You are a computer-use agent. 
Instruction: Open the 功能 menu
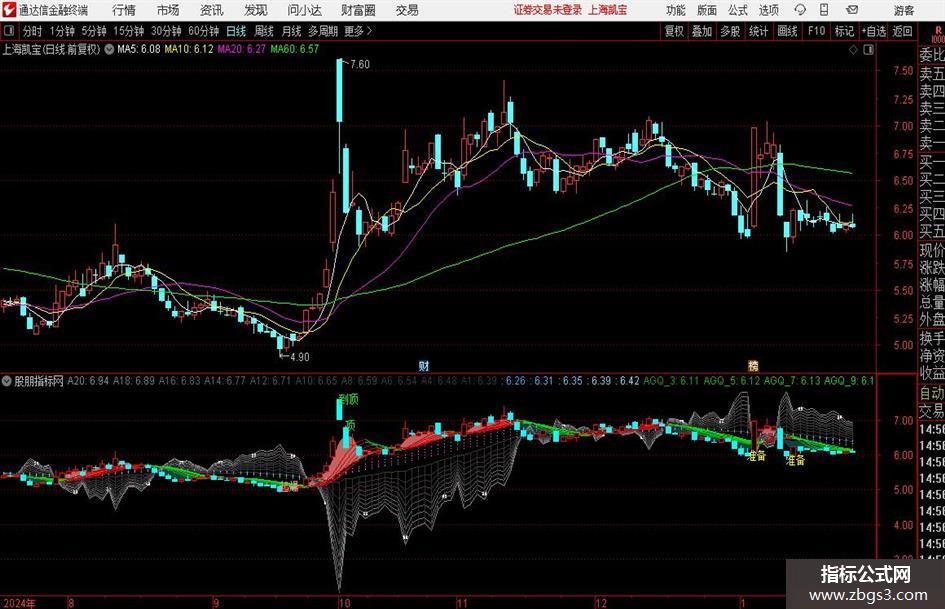[x=676, y=10]
